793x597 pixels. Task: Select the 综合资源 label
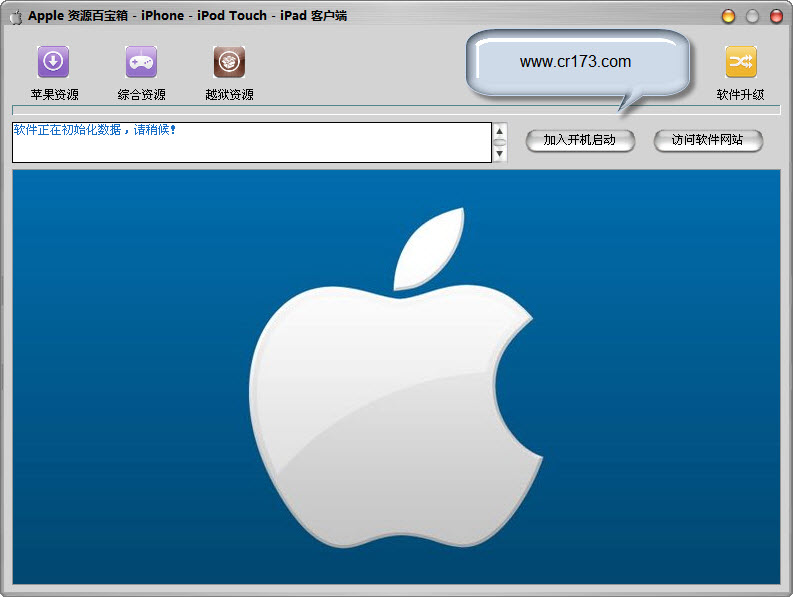142,95
